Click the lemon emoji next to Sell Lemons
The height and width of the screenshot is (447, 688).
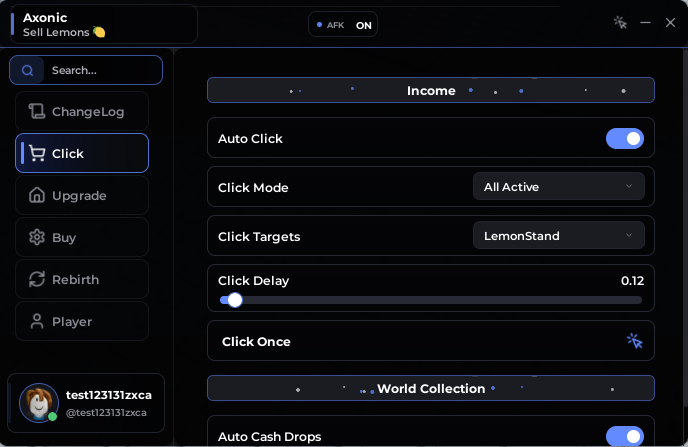click(x=99, y=32)
